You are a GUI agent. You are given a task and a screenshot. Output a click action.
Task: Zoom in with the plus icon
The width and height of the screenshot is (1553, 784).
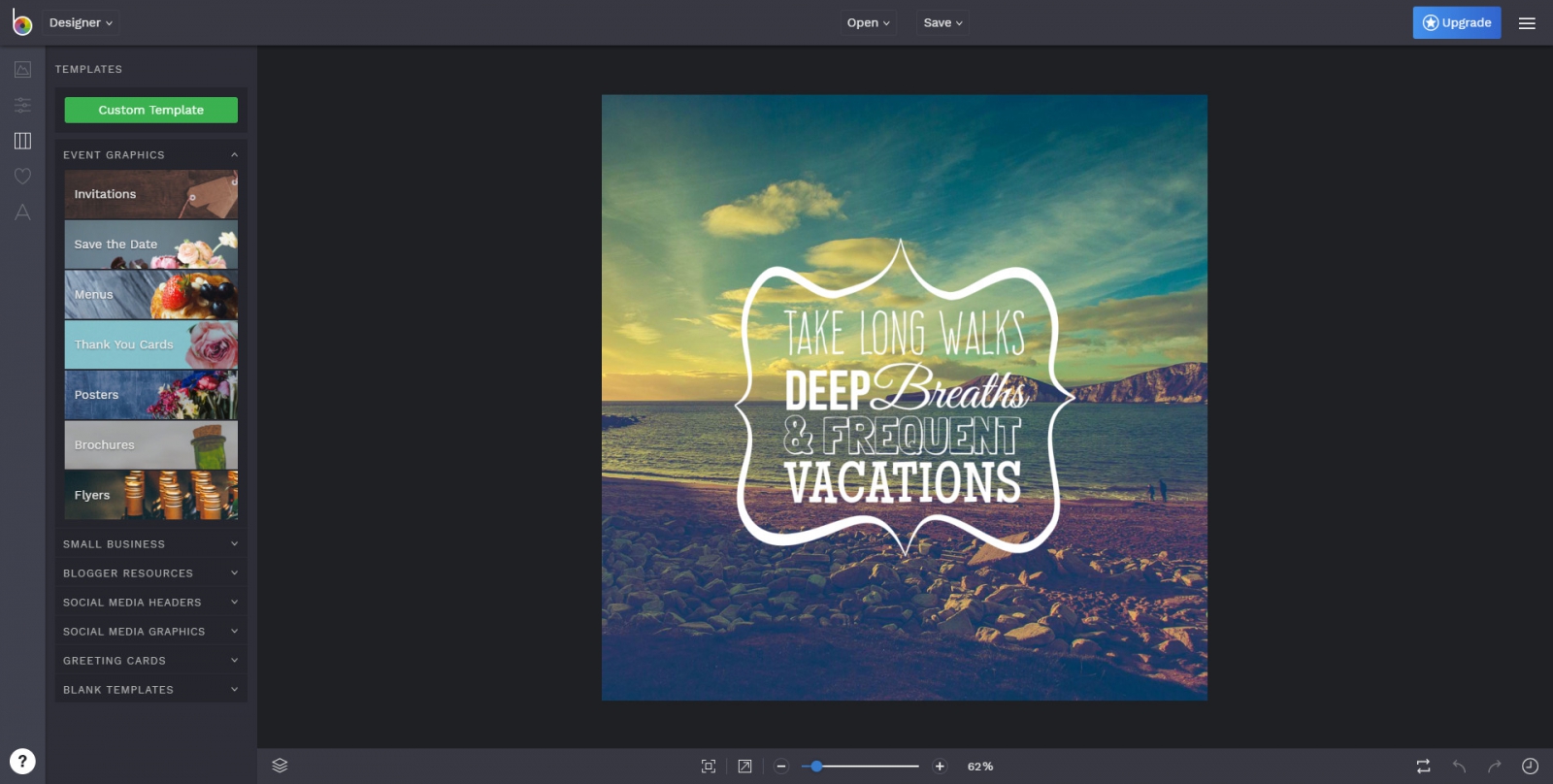[x=940, y=767]
